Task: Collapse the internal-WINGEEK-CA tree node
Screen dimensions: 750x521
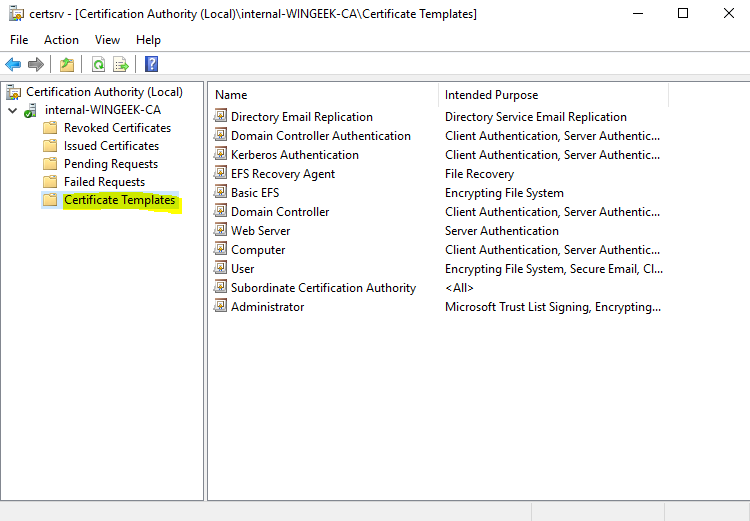Action: pyautogui.click(x=11, y=110)
